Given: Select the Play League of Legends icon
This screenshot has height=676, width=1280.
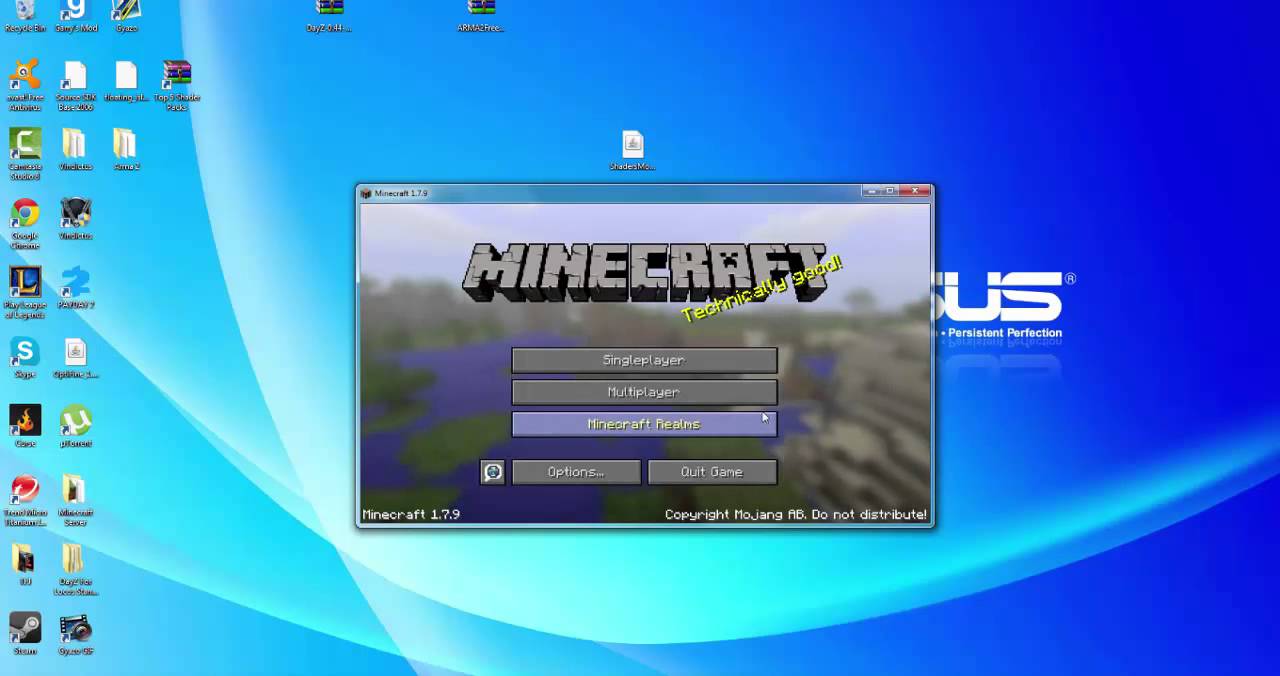Looking at the screenshot, I should (x=25, y=292).
